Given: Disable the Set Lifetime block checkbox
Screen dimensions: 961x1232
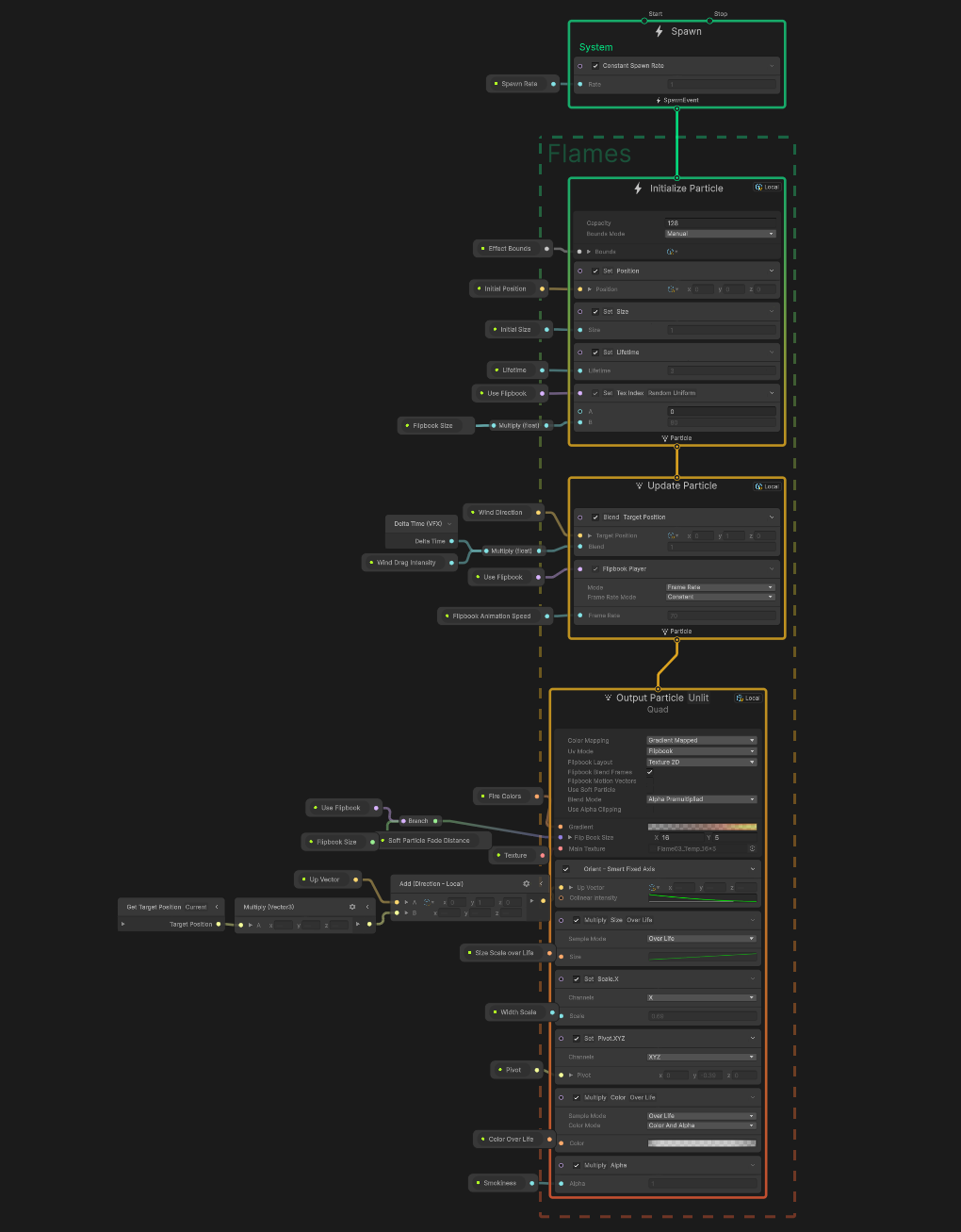Looking at the screenshot, I should click(595, 352).
